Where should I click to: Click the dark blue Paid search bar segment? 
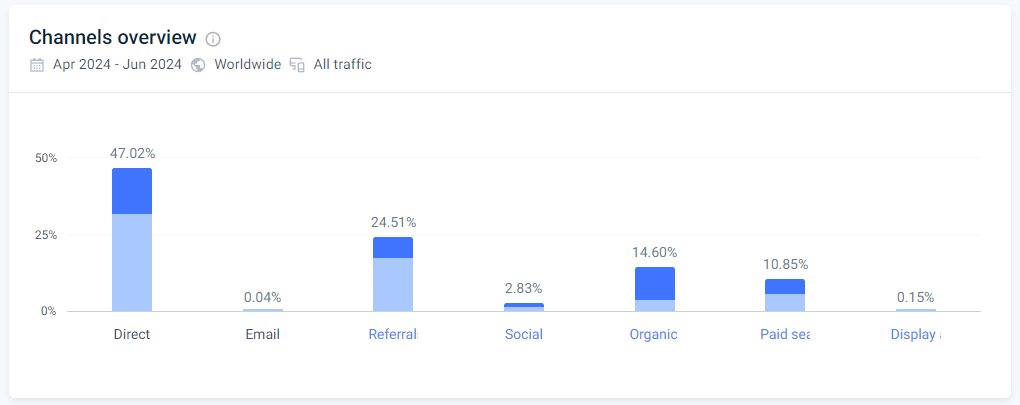pyautogui.click(x=785, y=286)
